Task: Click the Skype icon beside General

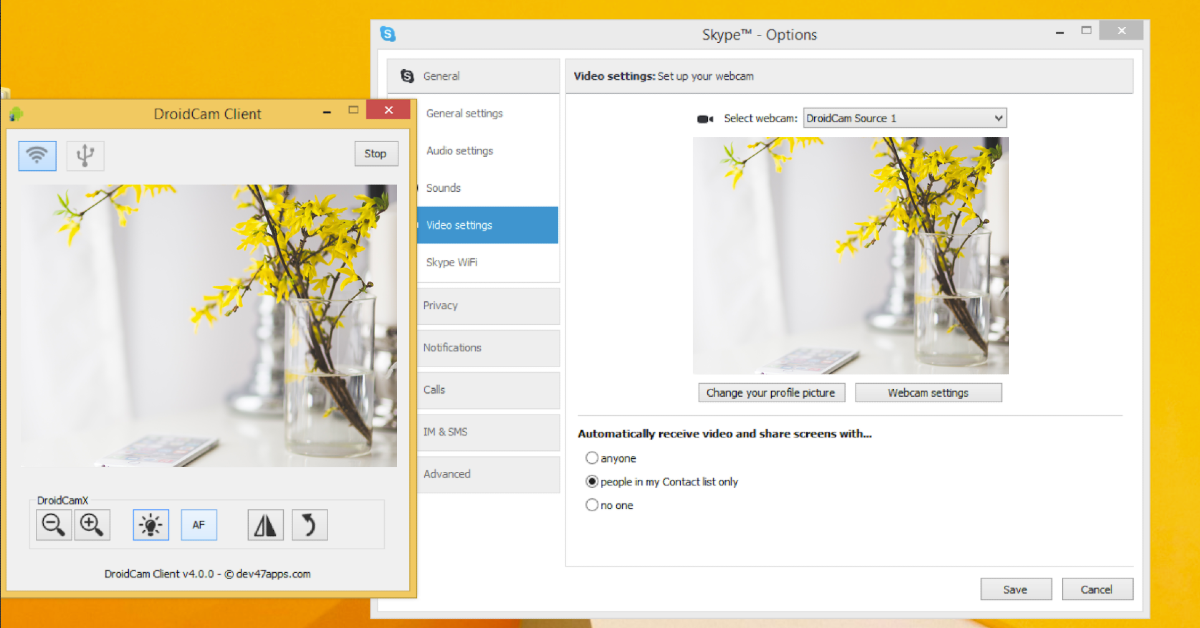Action: (x=407, y=76)
